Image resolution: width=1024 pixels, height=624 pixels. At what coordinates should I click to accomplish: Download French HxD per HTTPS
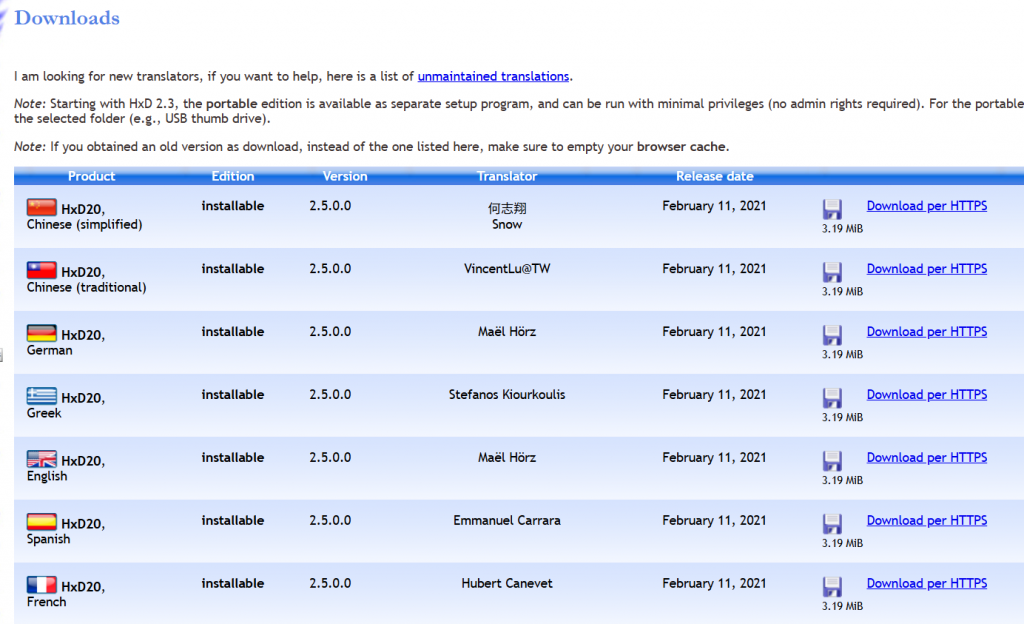tap(927, 583)
